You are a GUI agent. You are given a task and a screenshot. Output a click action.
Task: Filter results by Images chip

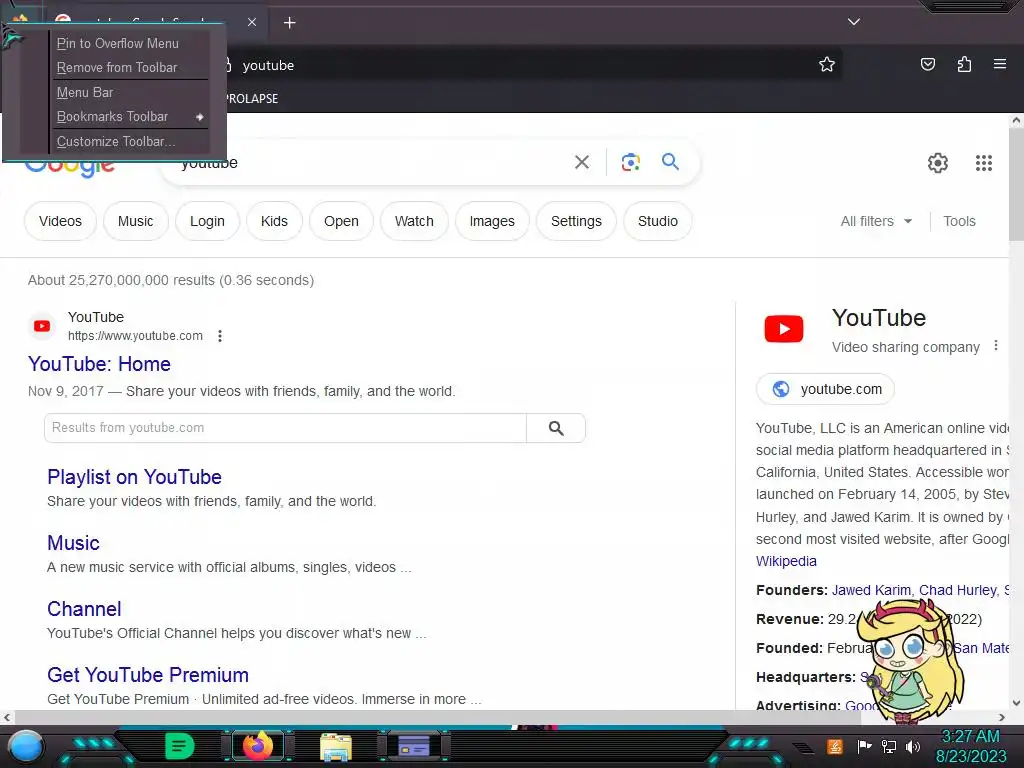[492, 221]
